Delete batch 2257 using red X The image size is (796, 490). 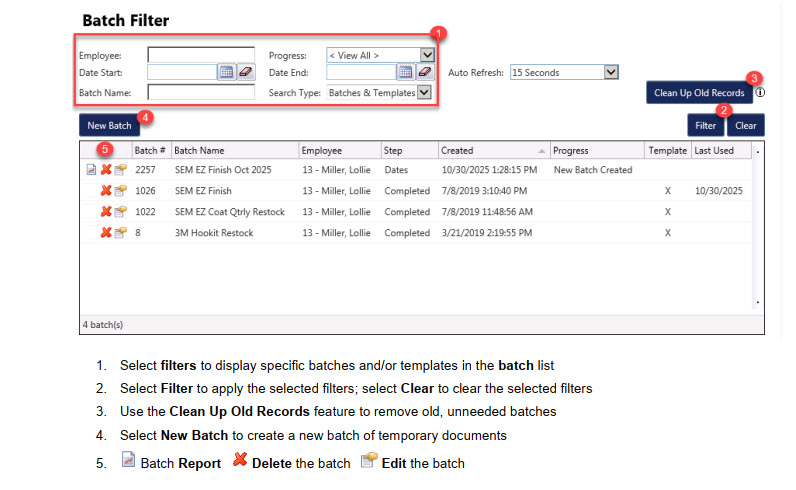[x=106, y=170]
